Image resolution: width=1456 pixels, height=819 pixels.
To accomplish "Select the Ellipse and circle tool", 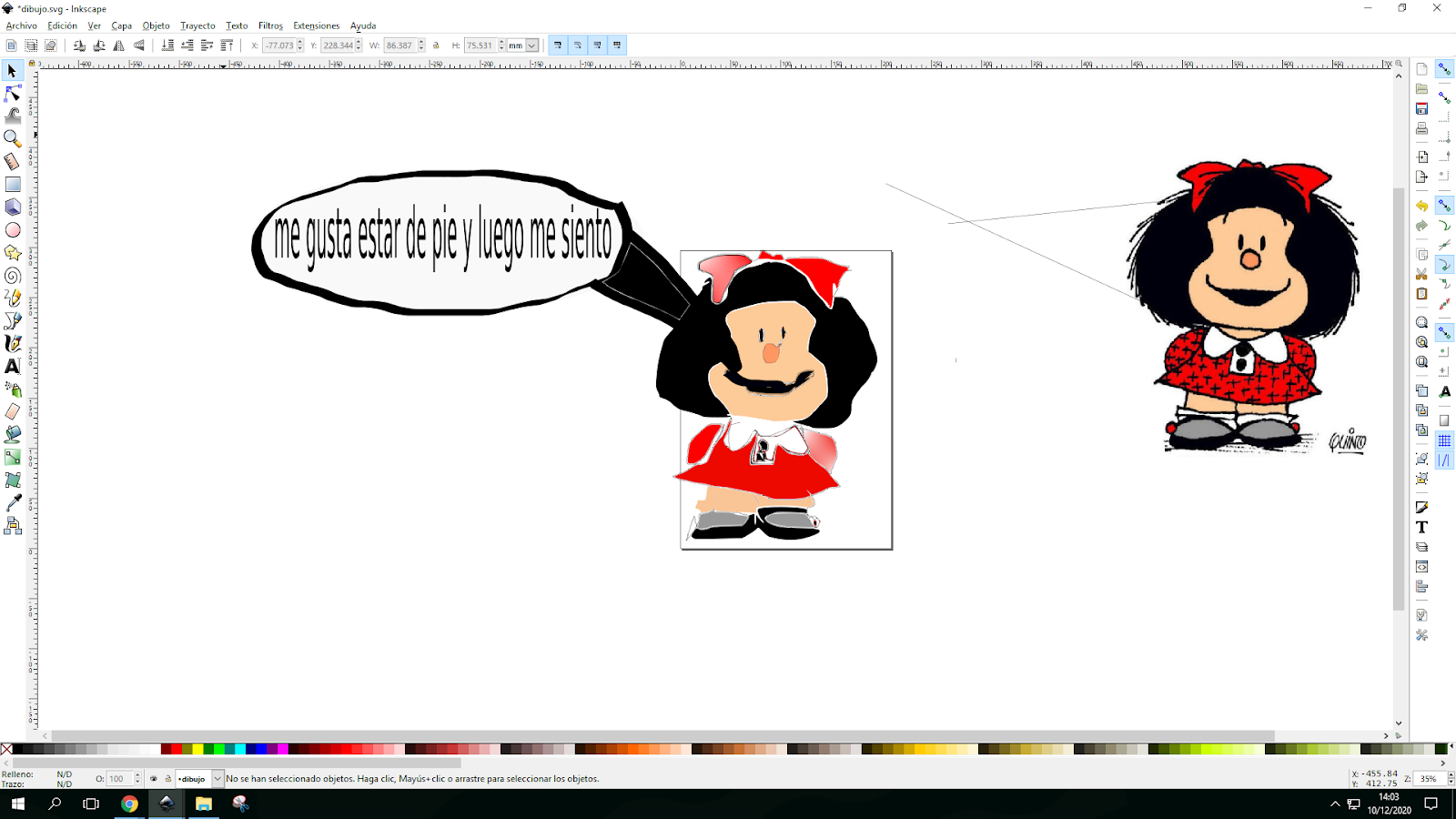I will 13,230.
